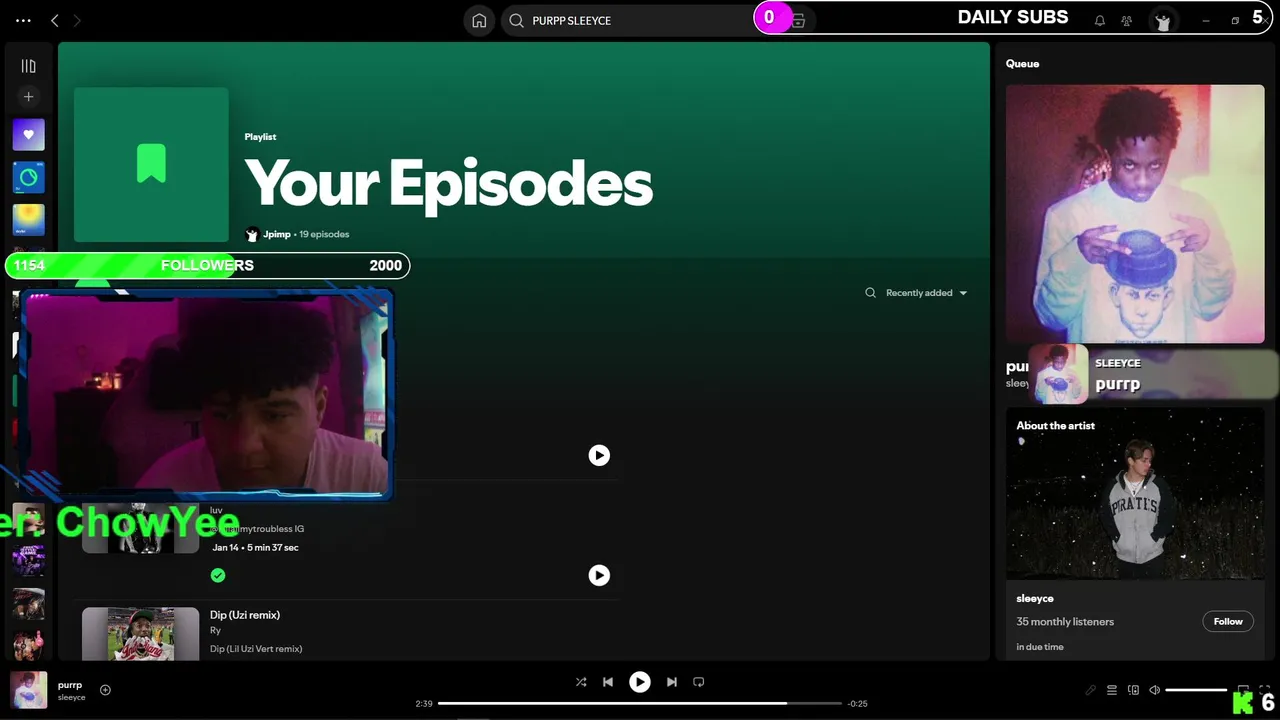
Task: Click 35 monthly listeners text
Action: point(1065,622)
